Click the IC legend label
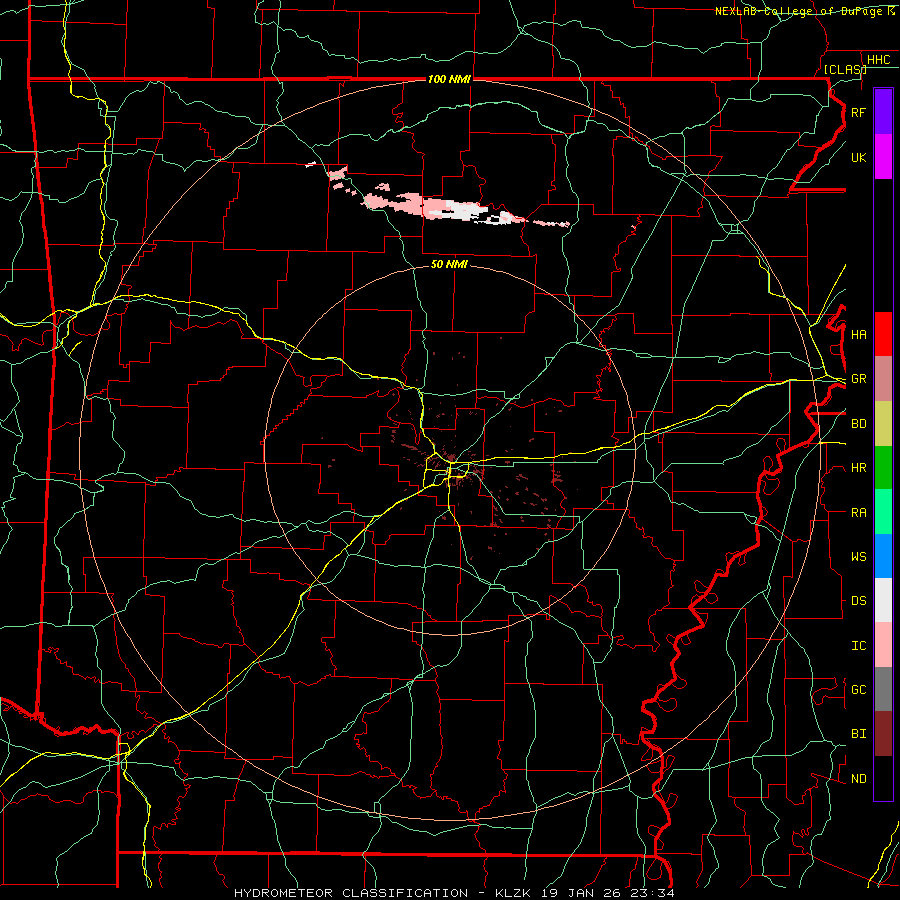The height and width of the screenshot is (900, 900). pos(858,646)
